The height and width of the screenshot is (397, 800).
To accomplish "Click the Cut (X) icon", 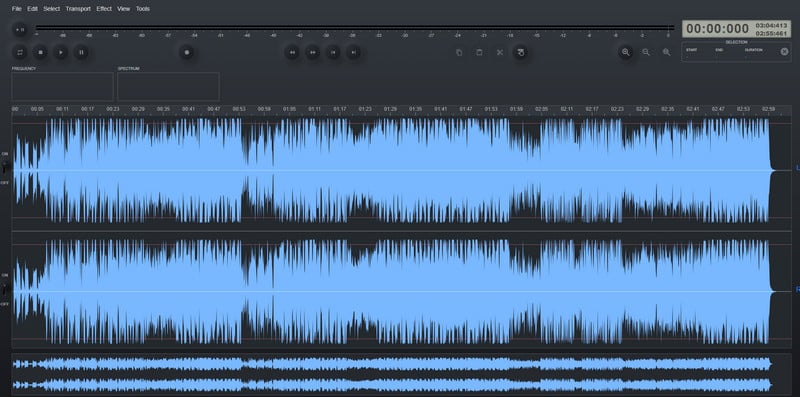I will (500, 52).
